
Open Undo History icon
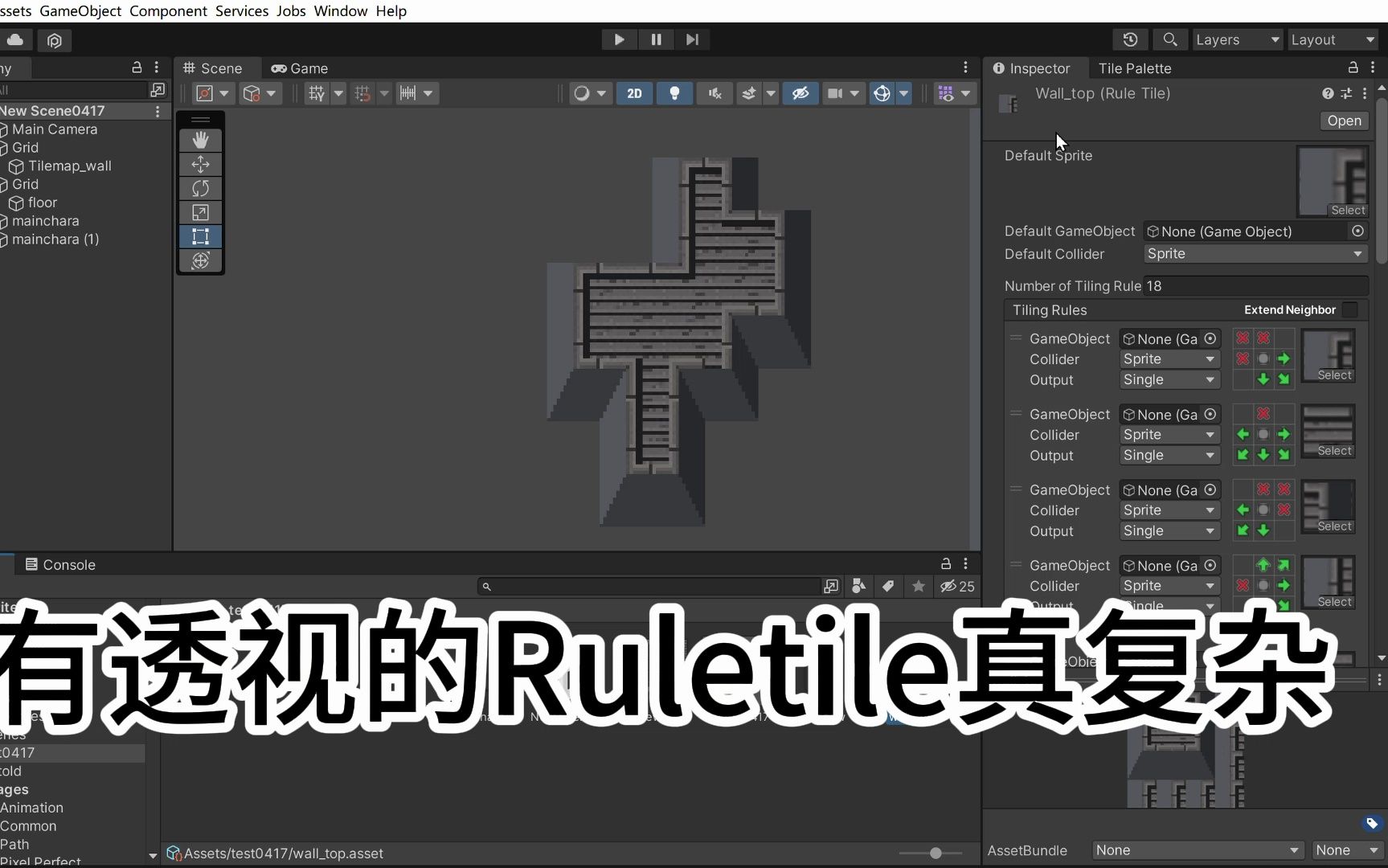1130,39
